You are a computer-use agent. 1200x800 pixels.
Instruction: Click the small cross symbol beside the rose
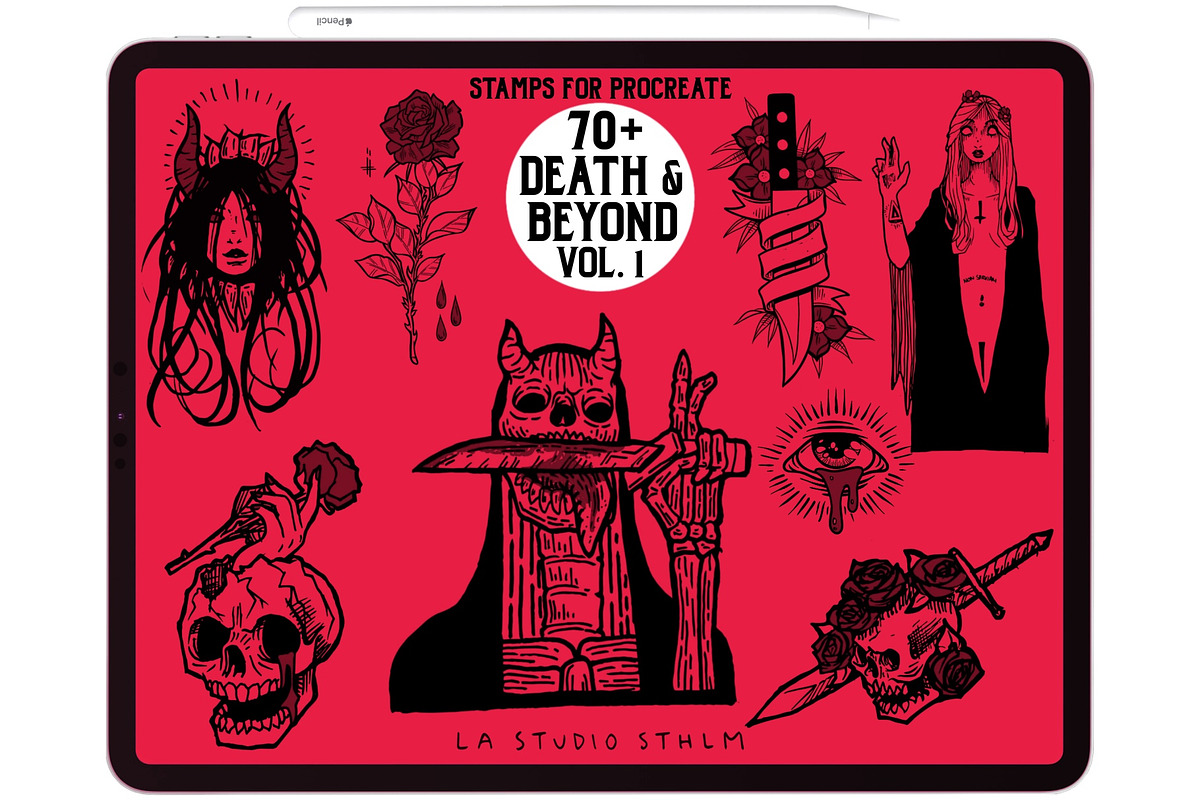(369, 162)
